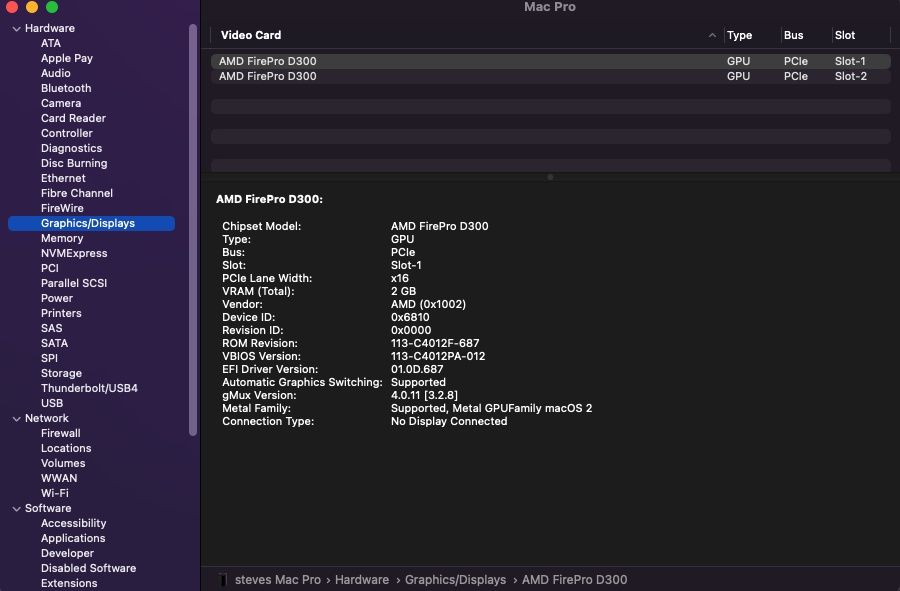Click the split-pane divider handle dot
The image size is (900, 591).
[550, 177]
